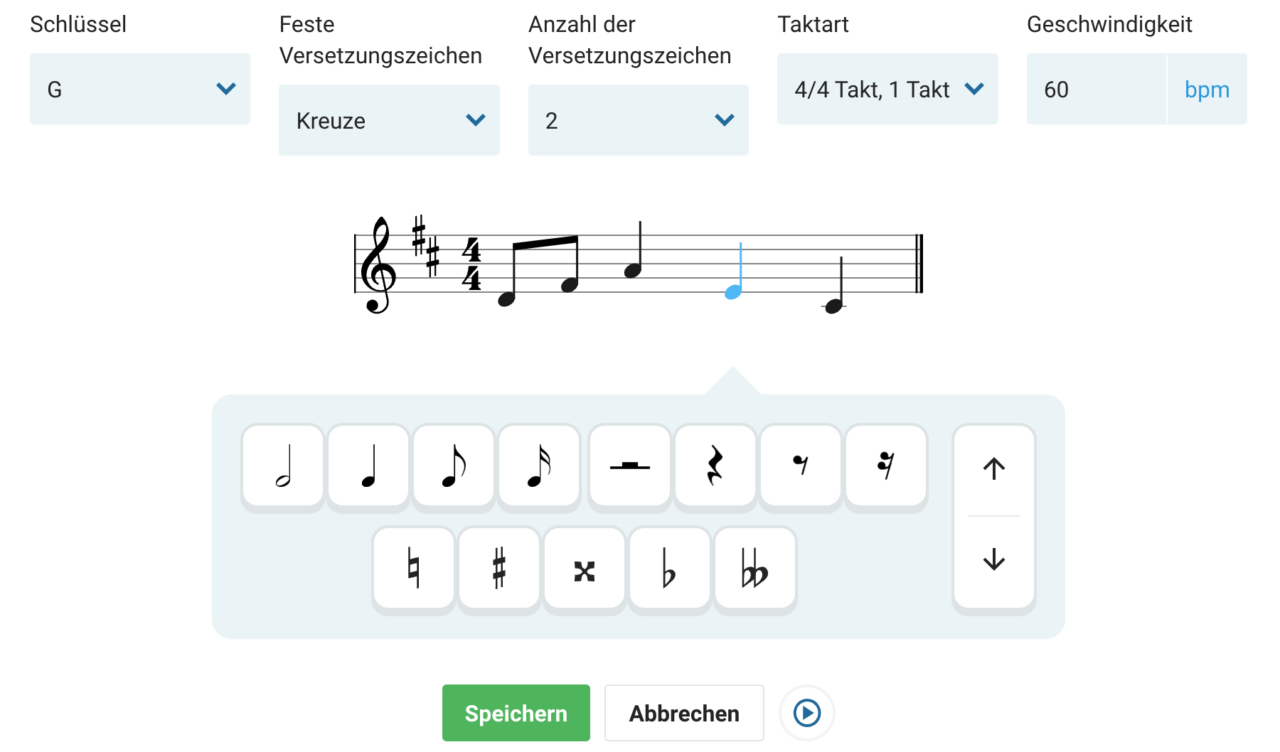1280x752 pixels.
Task: Select the quarter note duration button
Action: (x=369, y=466)
